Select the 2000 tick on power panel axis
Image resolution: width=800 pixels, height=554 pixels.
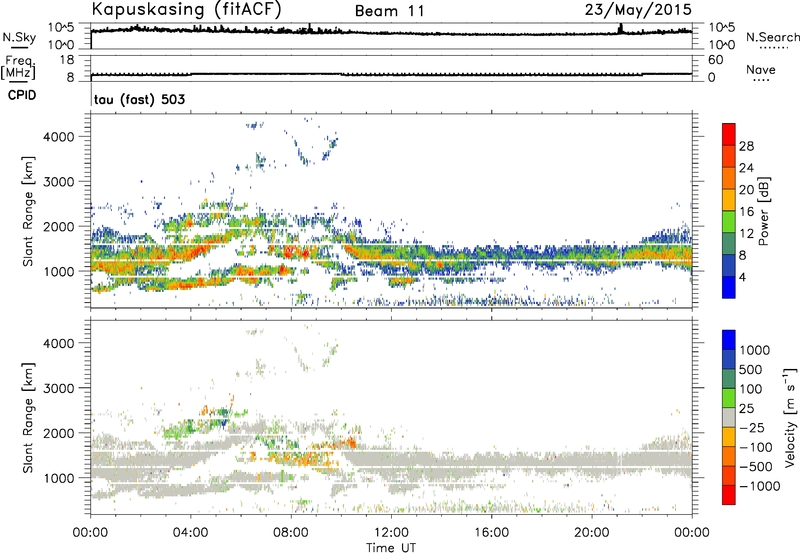(x=58, y=227)
